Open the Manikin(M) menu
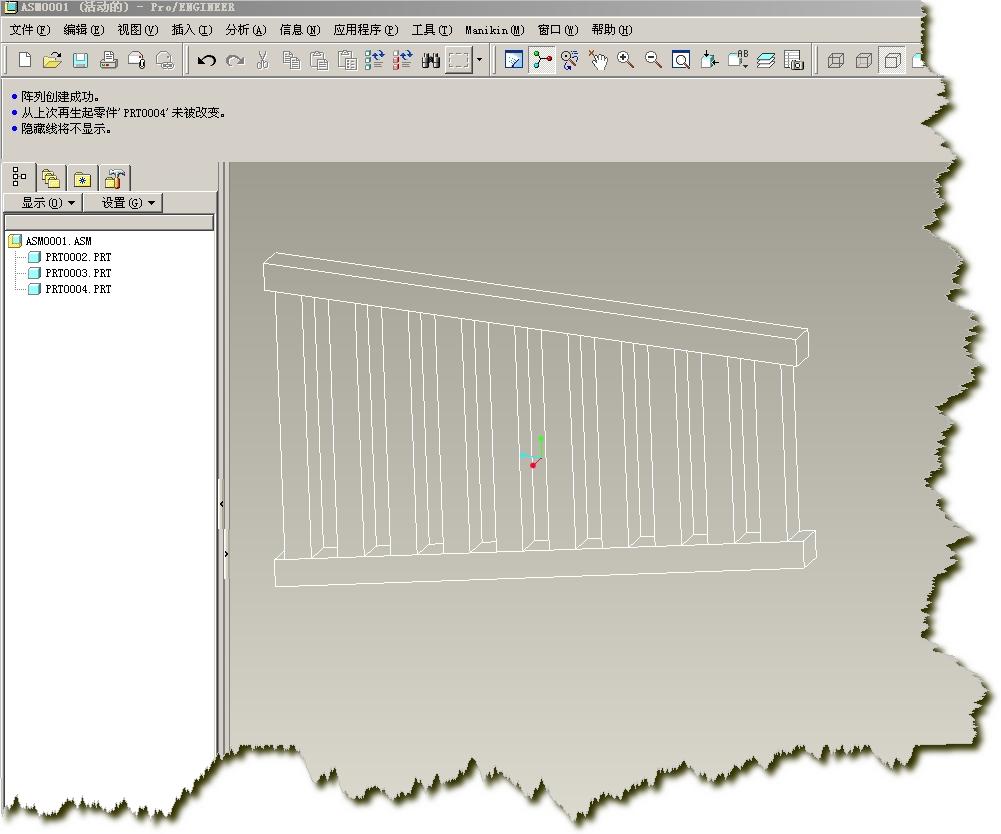 pyautogui.click(x=495, y=30)
